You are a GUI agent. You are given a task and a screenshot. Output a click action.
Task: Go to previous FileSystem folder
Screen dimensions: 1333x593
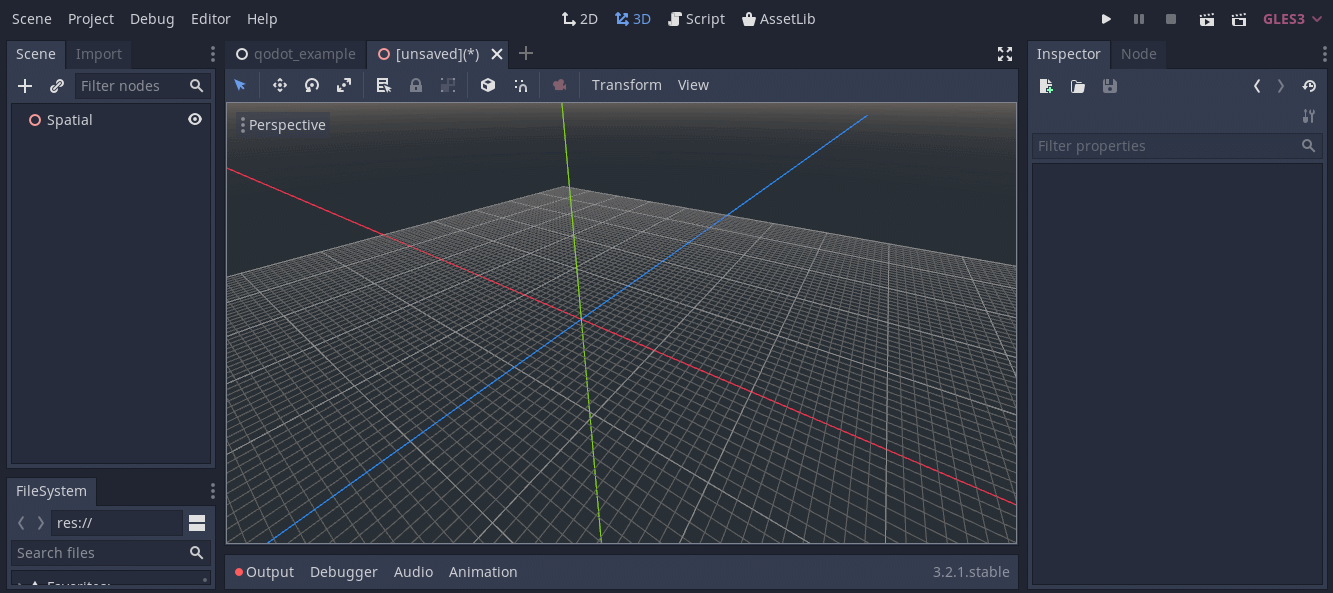click(21, 523)
